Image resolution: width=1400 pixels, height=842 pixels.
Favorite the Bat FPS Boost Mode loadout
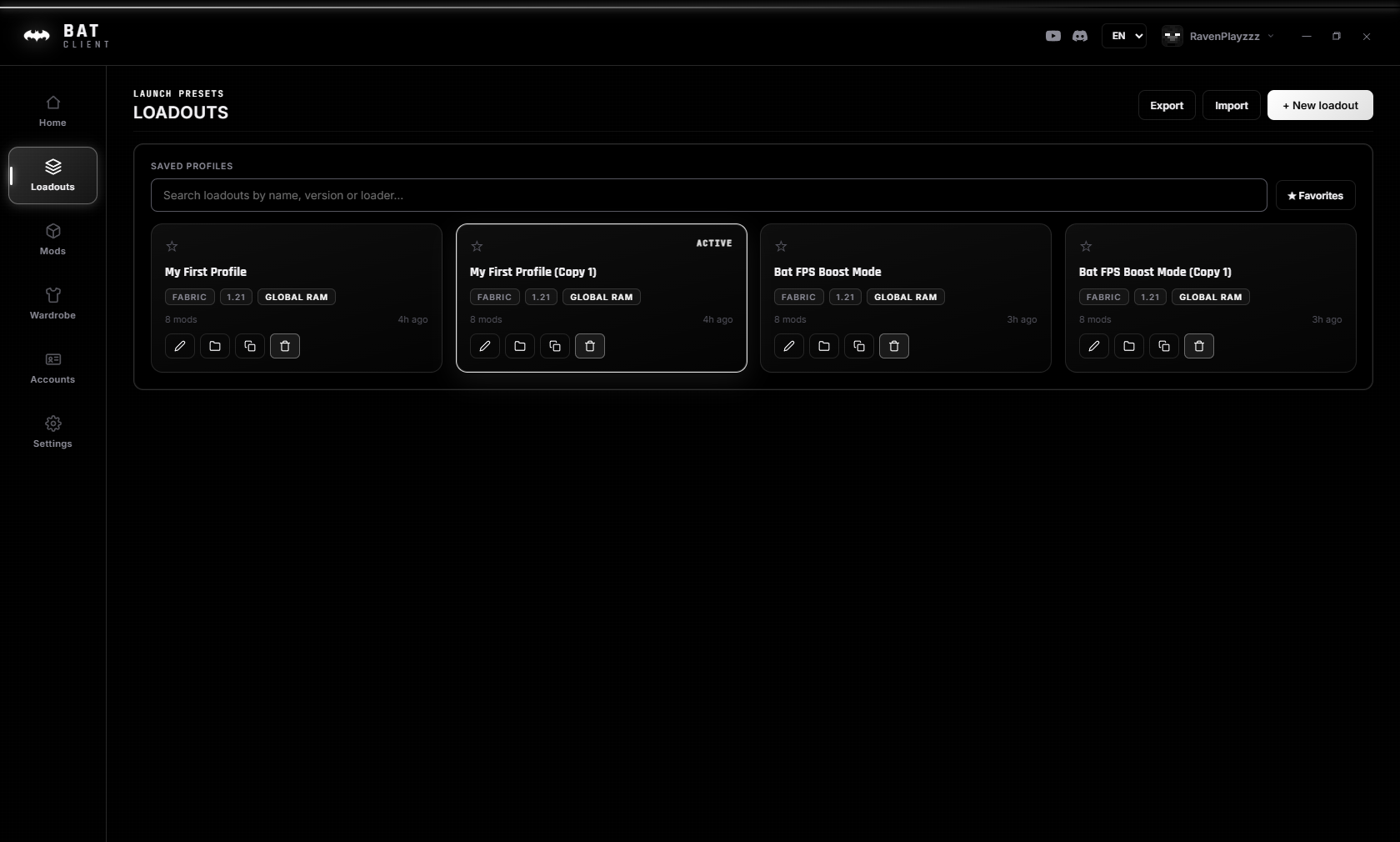[781, 246]
